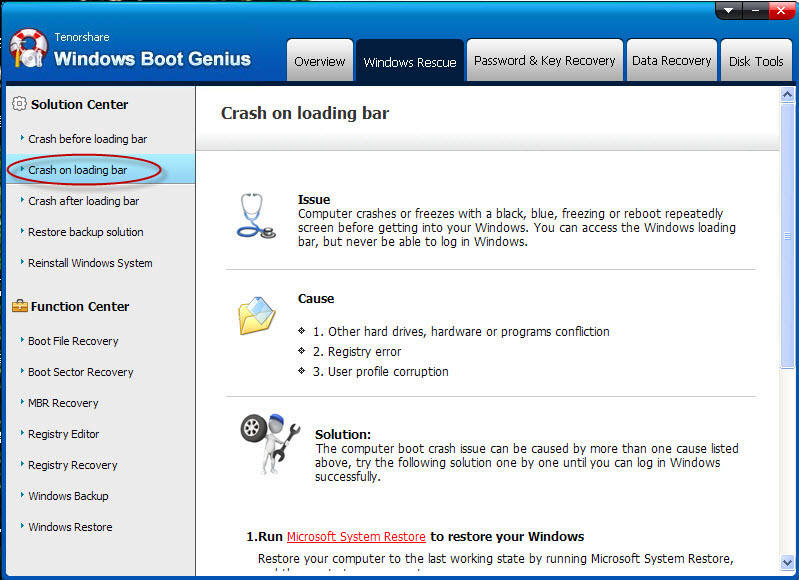Screen dimensions: 799x580
Task: Click the 'Solution:' heading text
Action: (343, 434)
